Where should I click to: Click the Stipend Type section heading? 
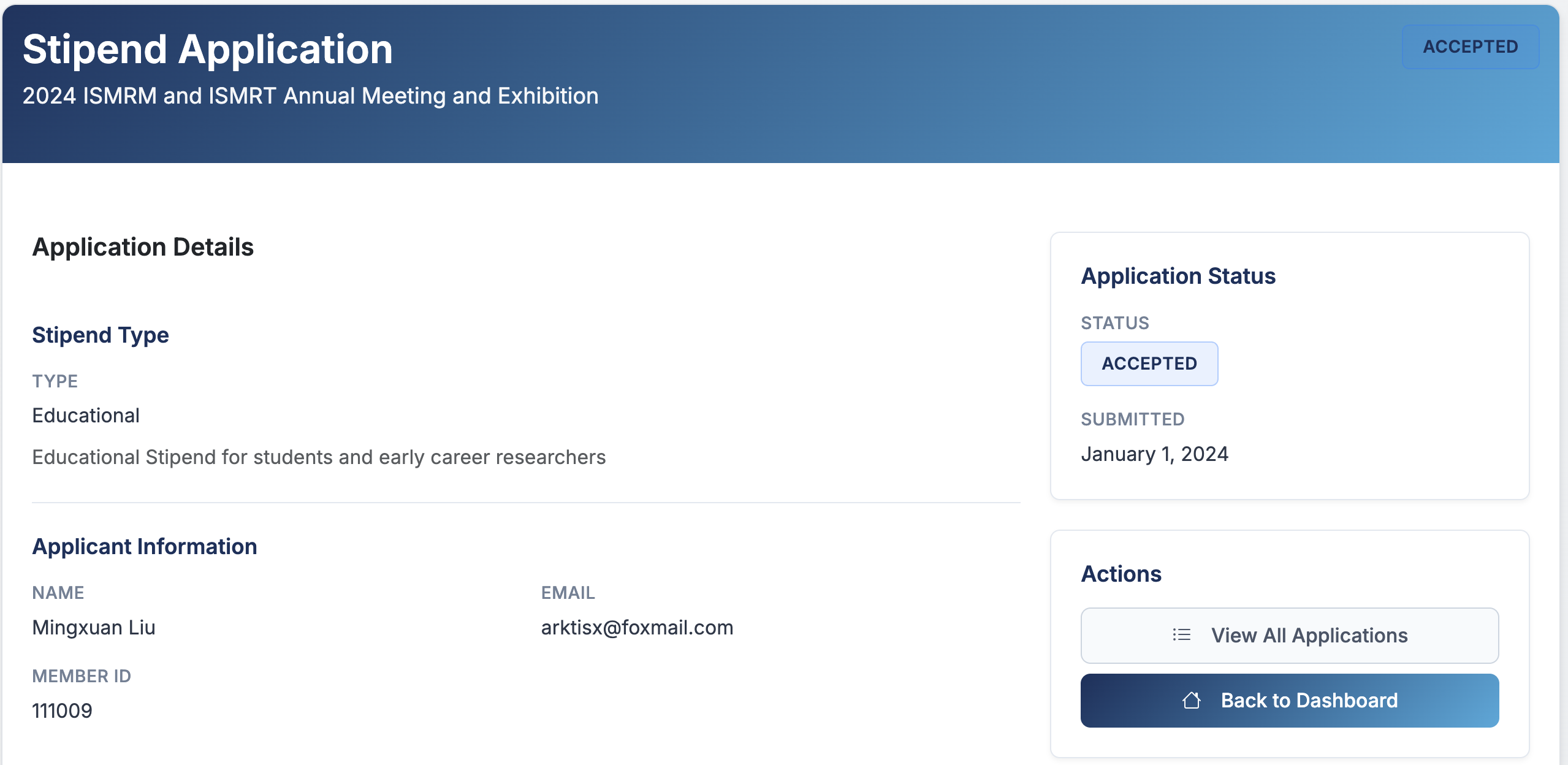101,335
